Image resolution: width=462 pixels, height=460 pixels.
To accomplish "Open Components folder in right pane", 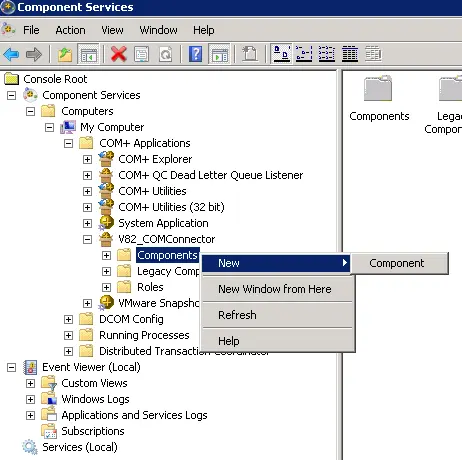I will click(x=379, y=99).
